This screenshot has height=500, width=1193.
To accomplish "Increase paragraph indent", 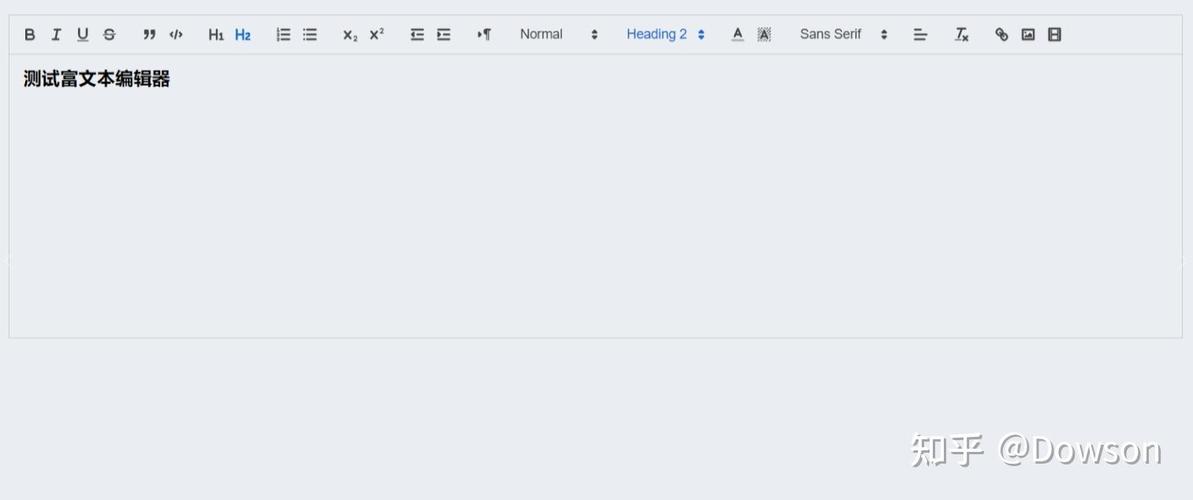I will coord(444,35).
